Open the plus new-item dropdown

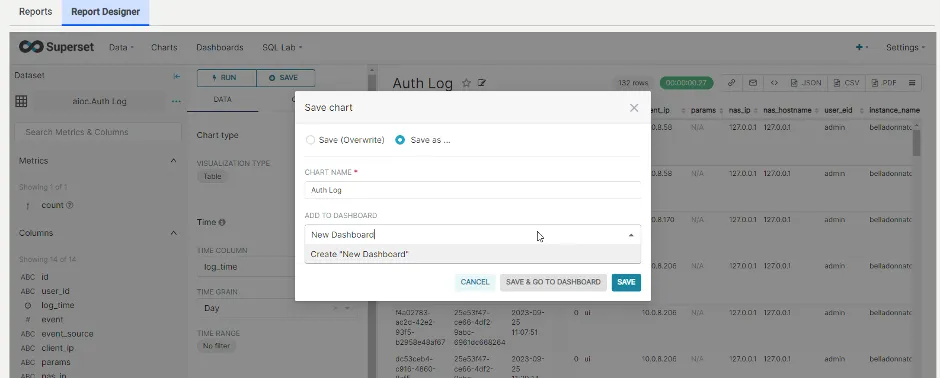(862, 47)
